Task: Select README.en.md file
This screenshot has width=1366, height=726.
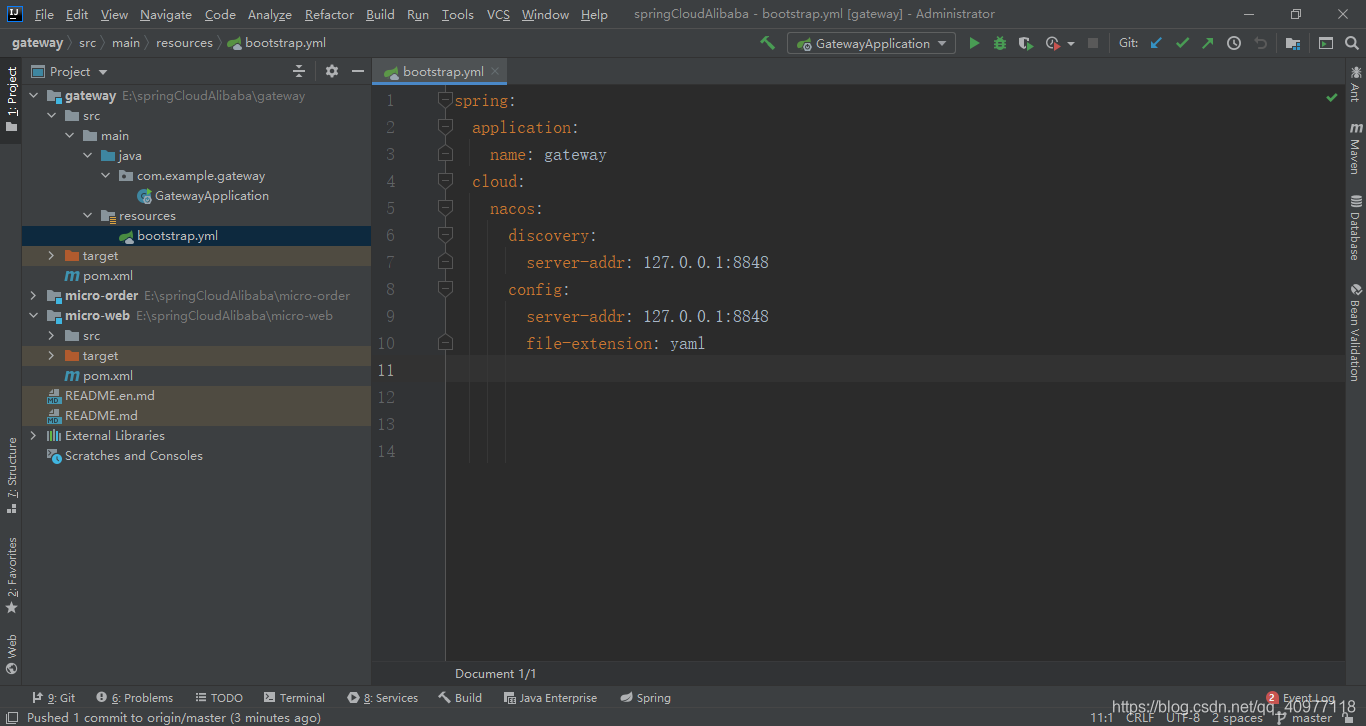Action: 101,396
